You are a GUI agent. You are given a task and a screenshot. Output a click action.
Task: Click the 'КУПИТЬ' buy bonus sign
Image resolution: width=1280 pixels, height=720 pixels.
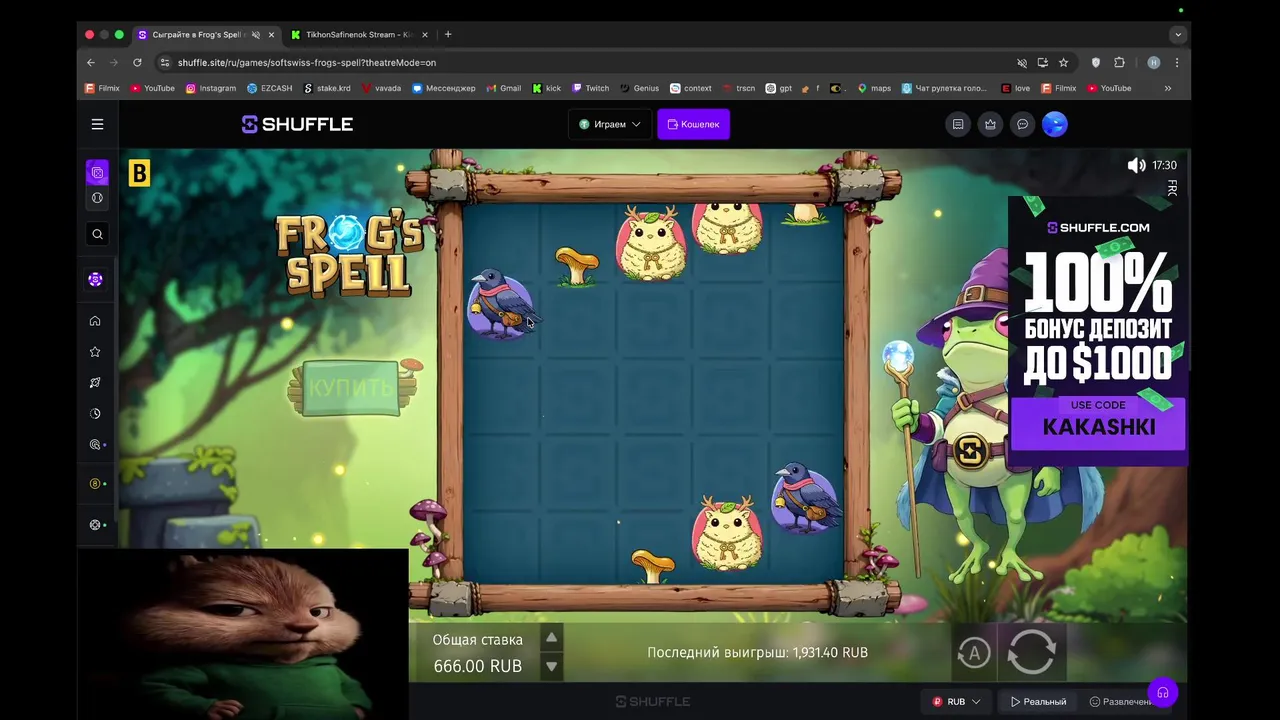tap(351, 388)
